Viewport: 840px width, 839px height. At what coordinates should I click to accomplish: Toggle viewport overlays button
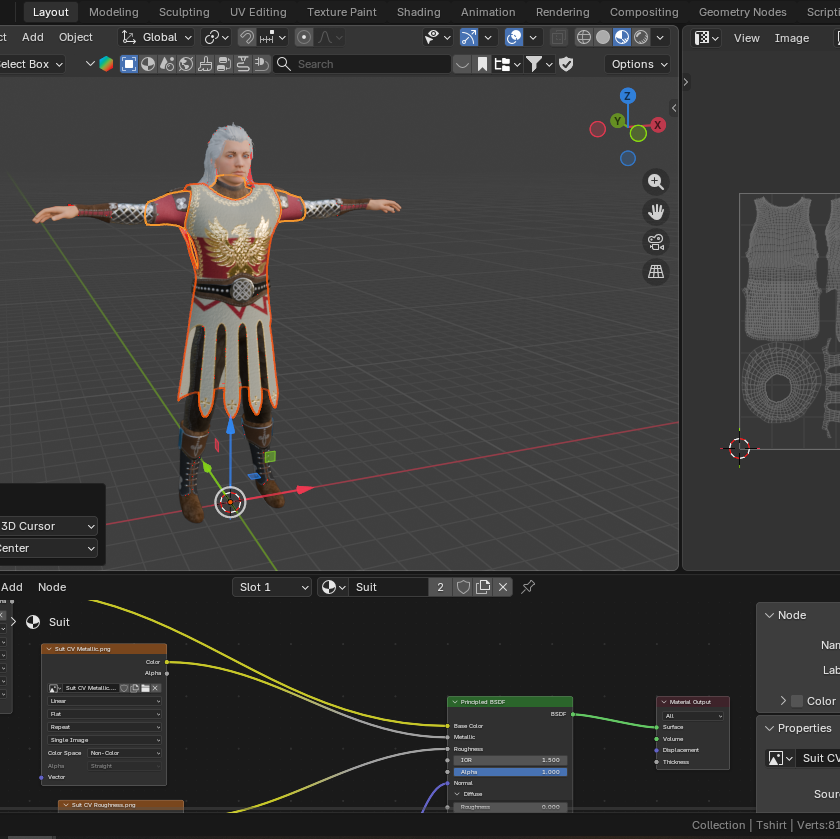point(514,38)
